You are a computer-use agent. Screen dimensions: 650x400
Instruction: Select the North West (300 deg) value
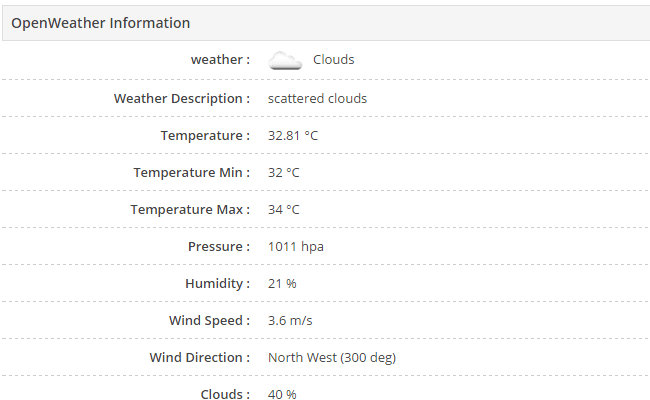[333, 358]
